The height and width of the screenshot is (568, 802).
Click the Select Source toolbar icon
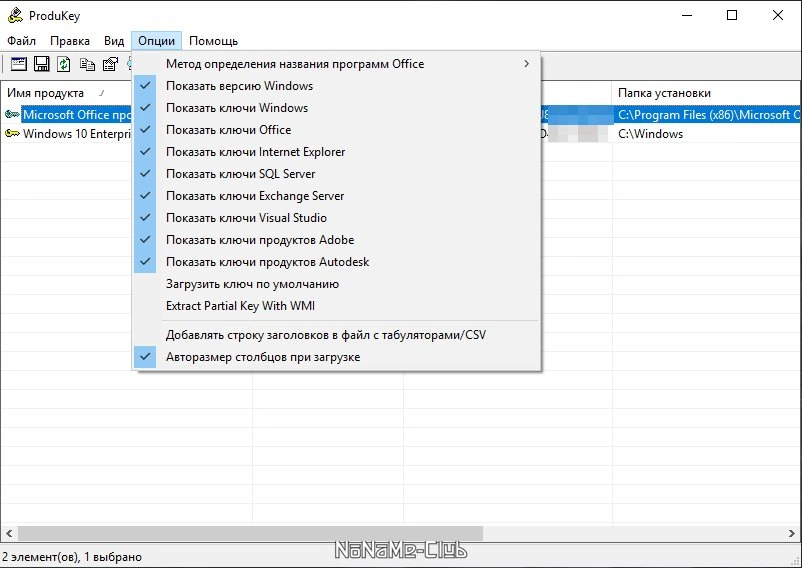[19, 64]
